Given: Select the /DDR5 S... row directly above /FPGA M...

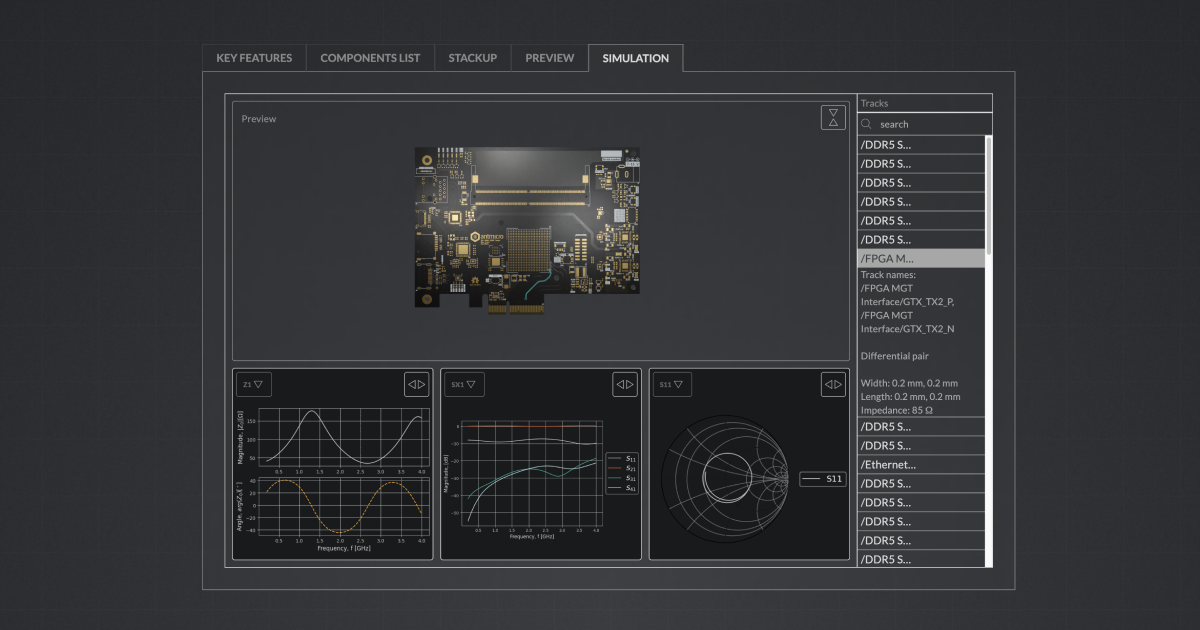Looking at the screenshot, I should (921, 239).
